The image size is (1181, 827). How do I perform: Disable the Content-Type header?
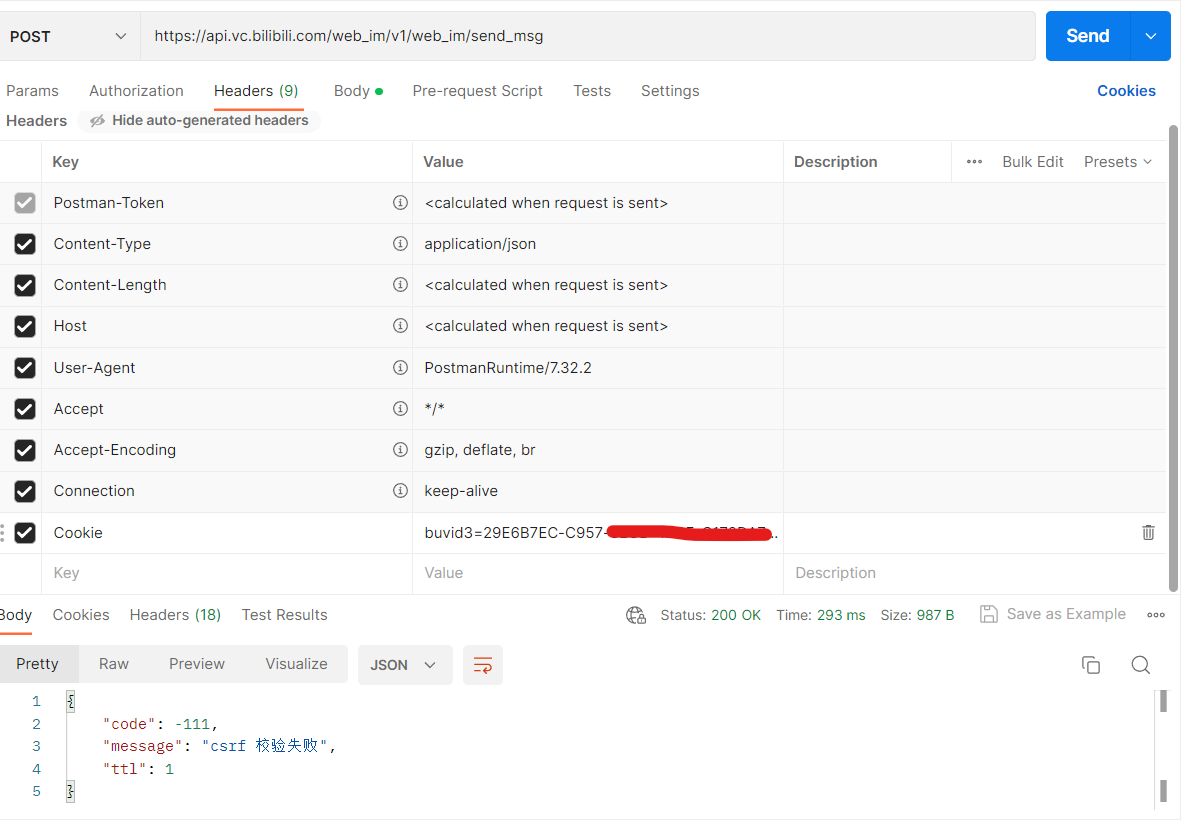24,243
